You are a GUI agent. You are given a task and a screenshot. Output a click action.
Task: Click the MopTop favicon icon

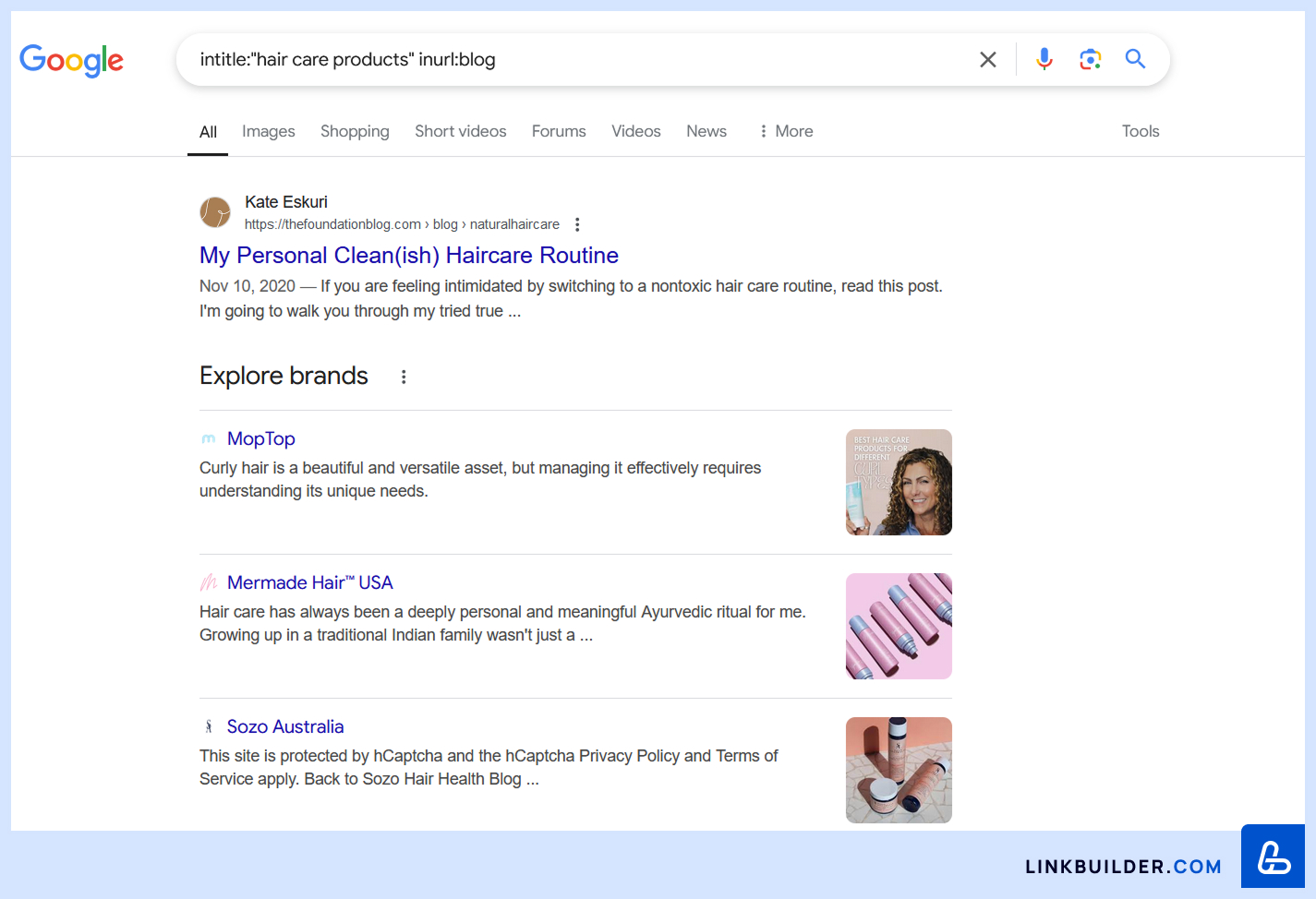[x=209, y=438]
